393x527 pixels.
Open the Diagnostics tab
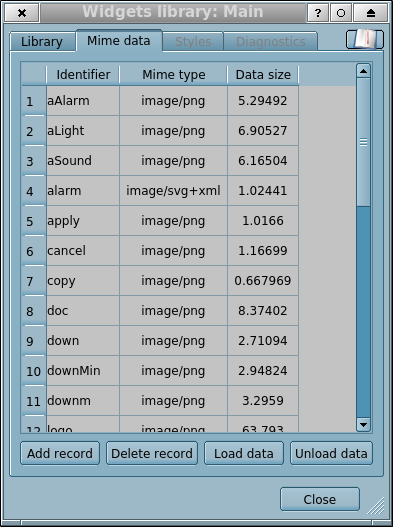point(271,42)
